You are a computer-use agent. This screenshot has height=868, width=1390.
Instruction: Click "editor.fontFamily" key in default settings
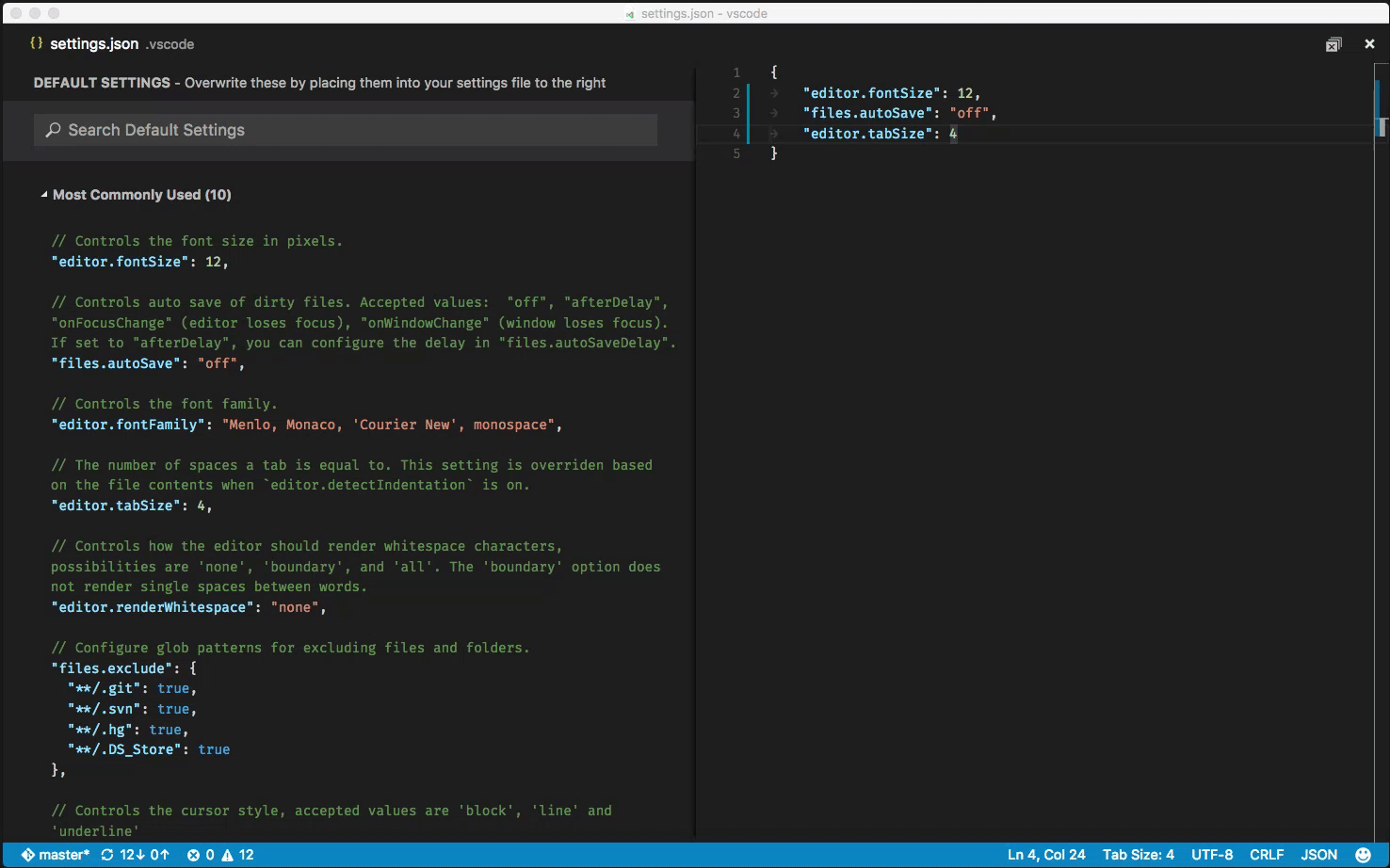[x=128, y=425]
